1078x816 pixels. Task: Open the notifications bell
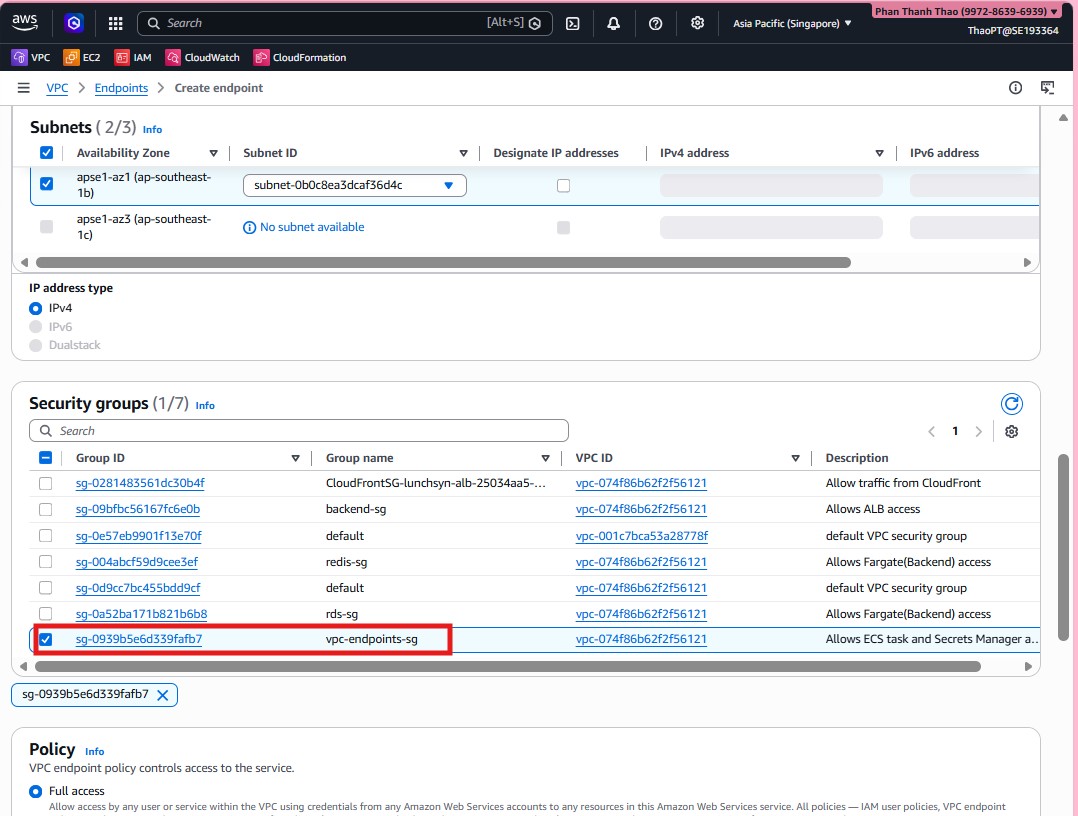click(613, 23)
